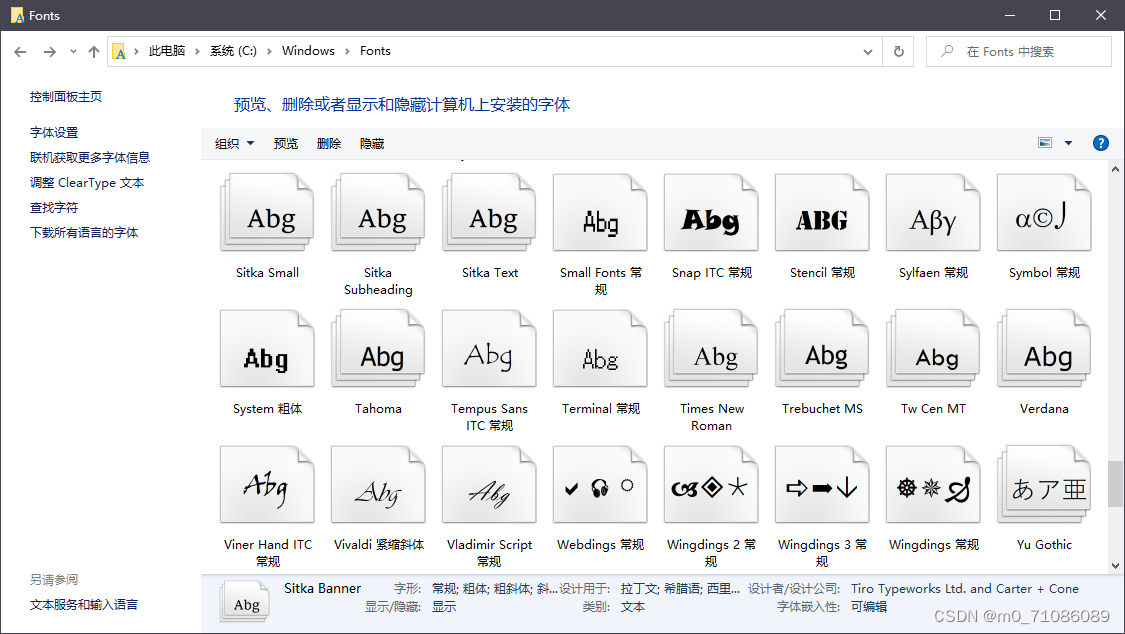
Task: Expand the 组织 dropdown menu
Action: tap(235, 144)
